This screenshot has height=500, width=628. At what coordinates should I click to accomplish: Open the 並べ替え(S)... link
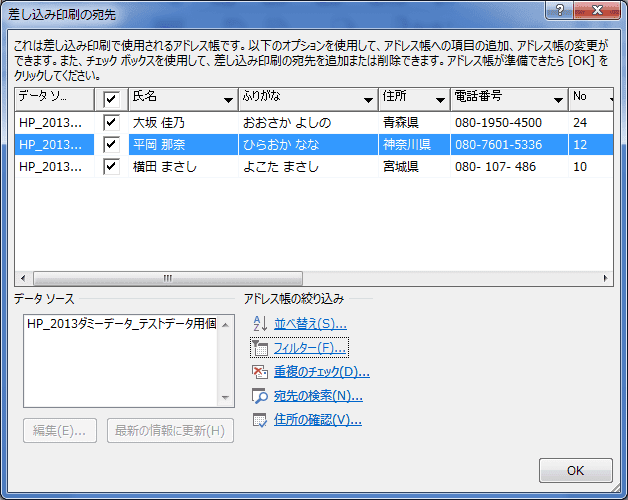pos(310,324)
